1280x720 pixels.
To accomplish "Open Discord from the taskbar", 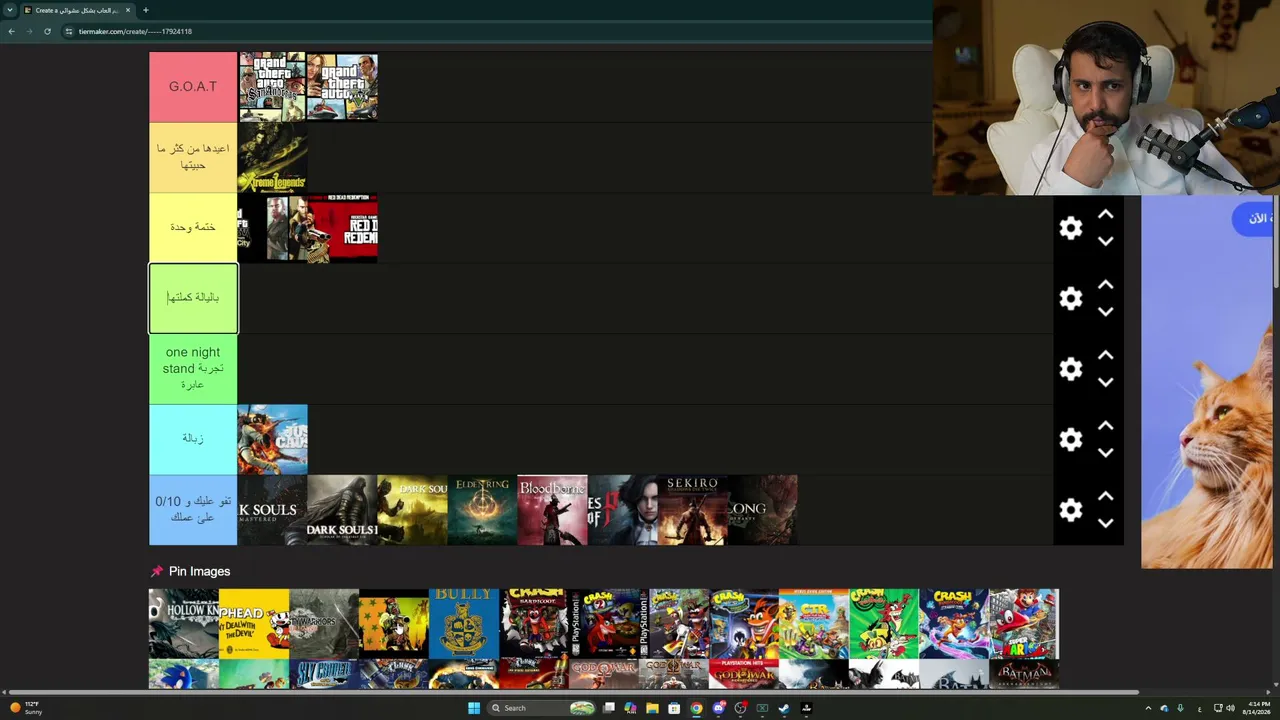I will coord(718,708).
